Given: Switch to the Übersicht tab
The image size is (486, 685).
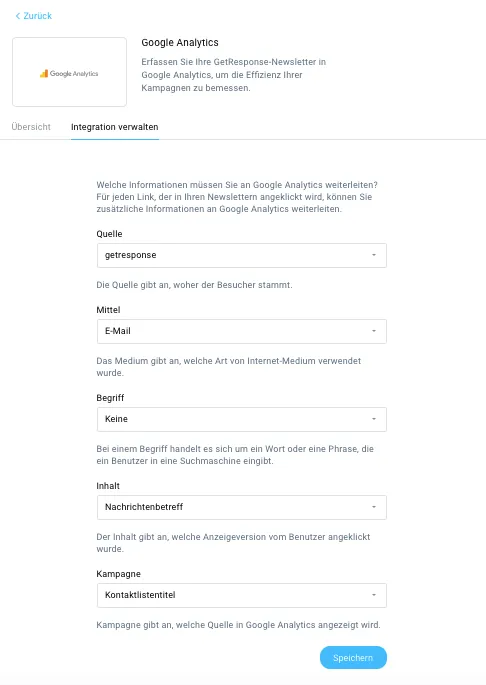Looking at the screenshot, I should click(x=31, y=127).
